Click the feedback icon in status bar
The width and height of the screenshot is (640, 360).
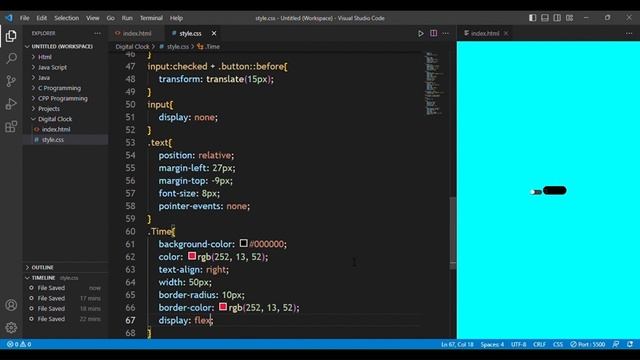tap(616, 344)
